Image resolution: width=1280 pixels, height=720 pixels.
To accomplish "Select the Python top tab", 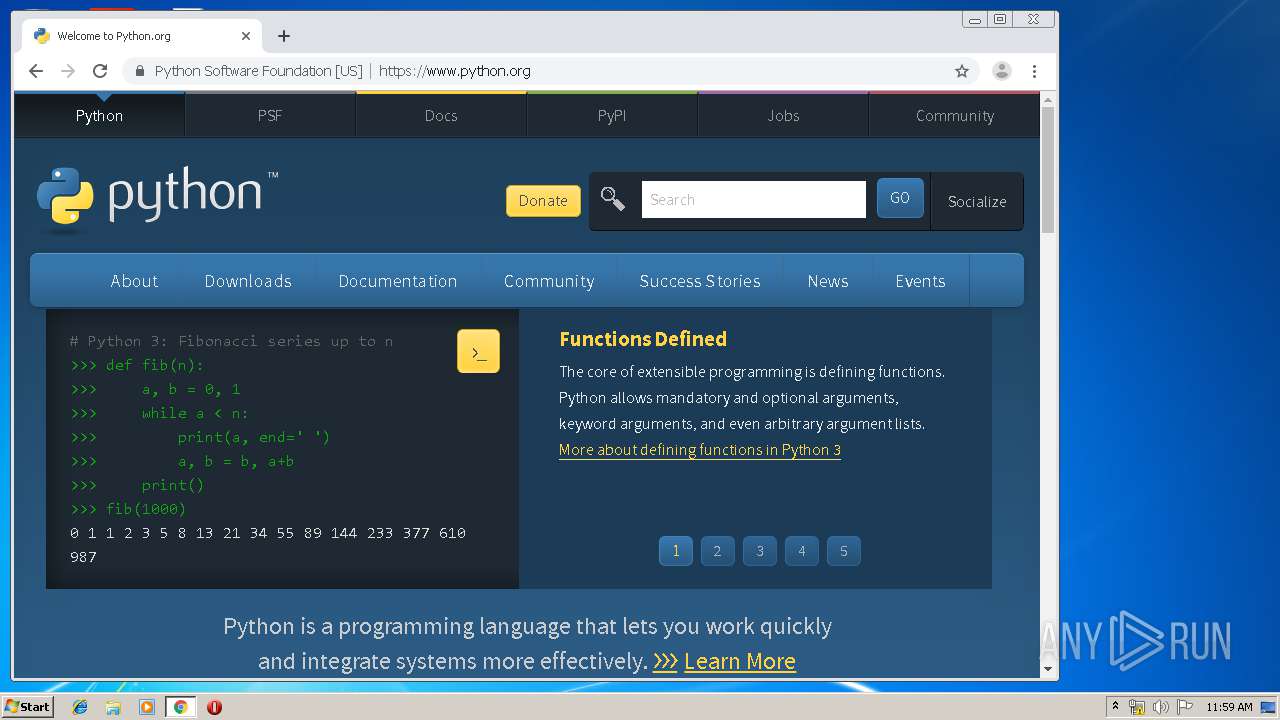I will click(99, 115).
